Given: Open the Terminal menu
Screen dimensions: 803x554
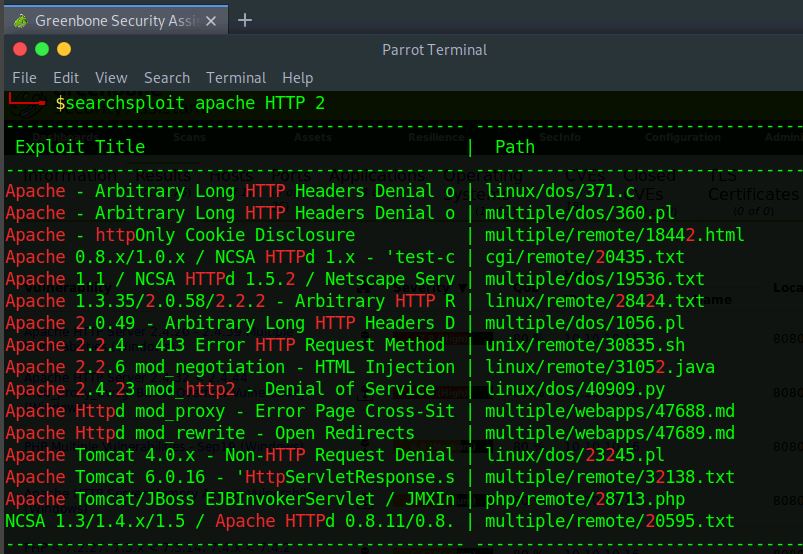Looking at the screenshot, I should tap(236, 78).
